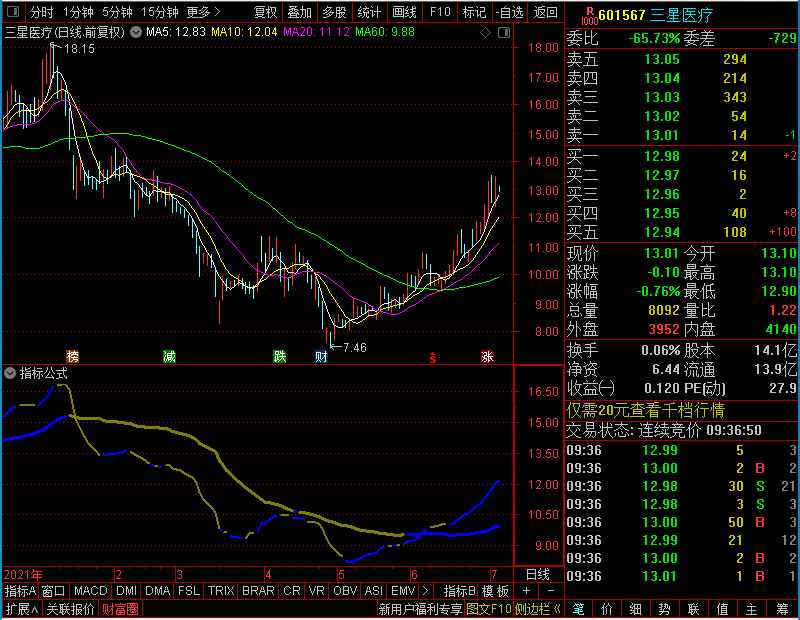The height and width of the screenshot is (620, 800).
Task: Click the green 减 event marker
Action: coord(169,356)
